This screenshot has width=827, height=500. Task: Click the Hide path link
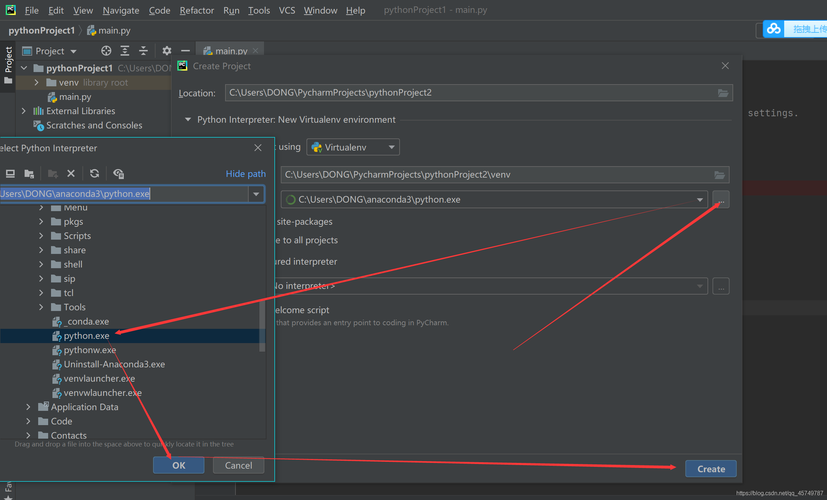(245, 174)
